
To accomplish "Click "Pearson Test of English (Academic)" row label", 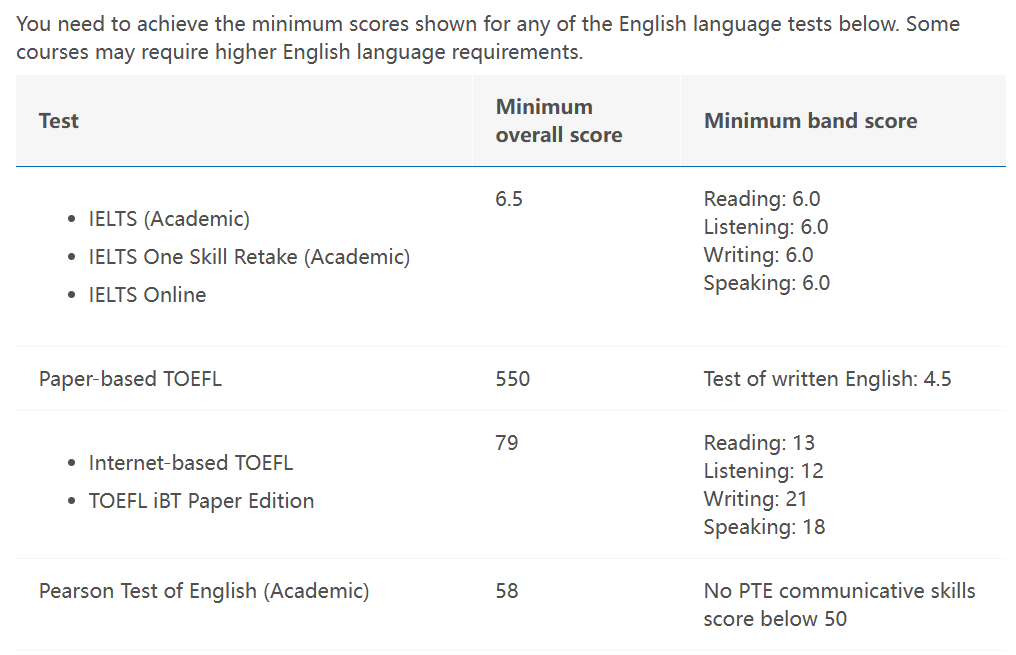I will pos(204,591).
